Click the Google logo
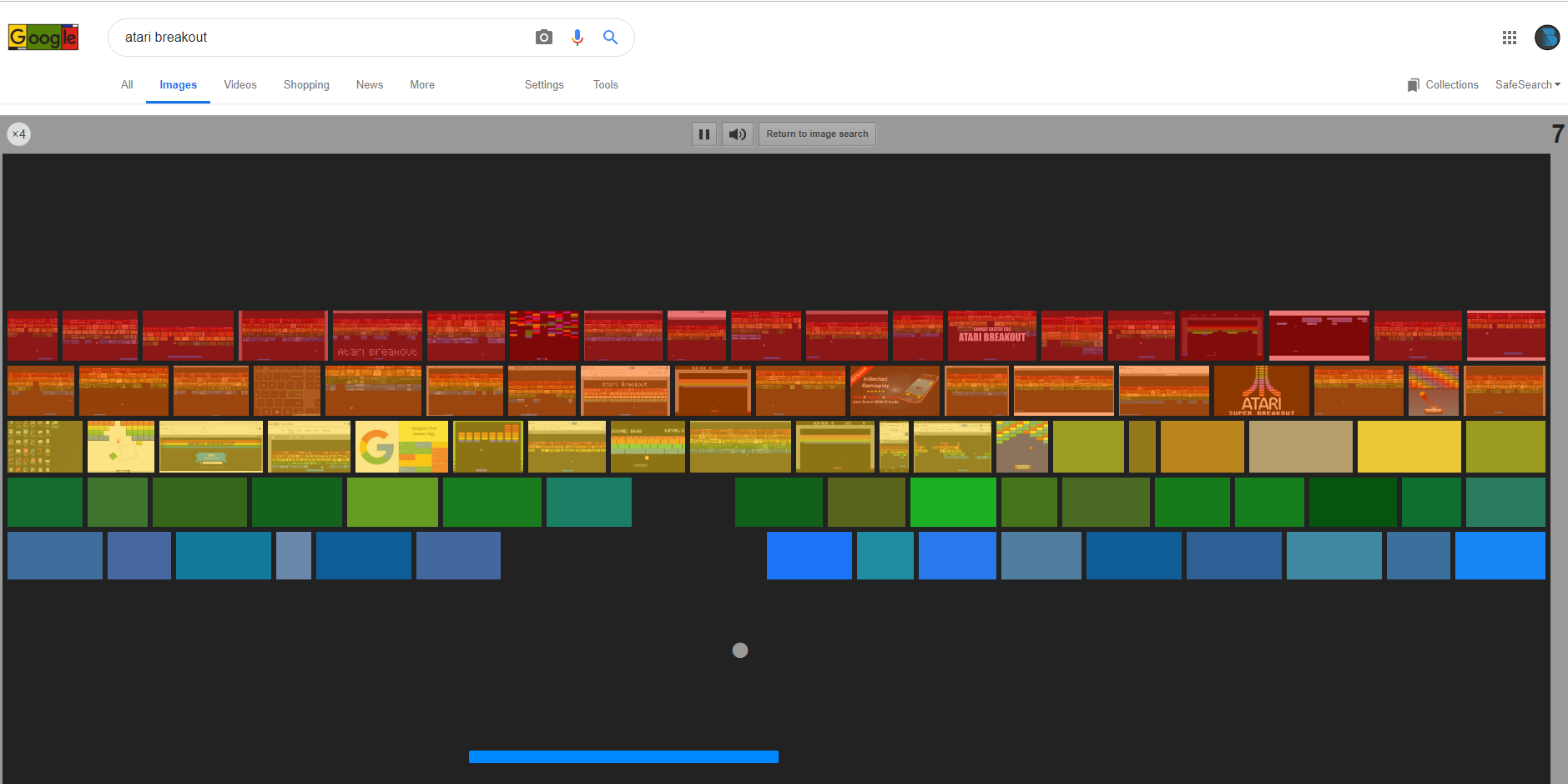 43,38
